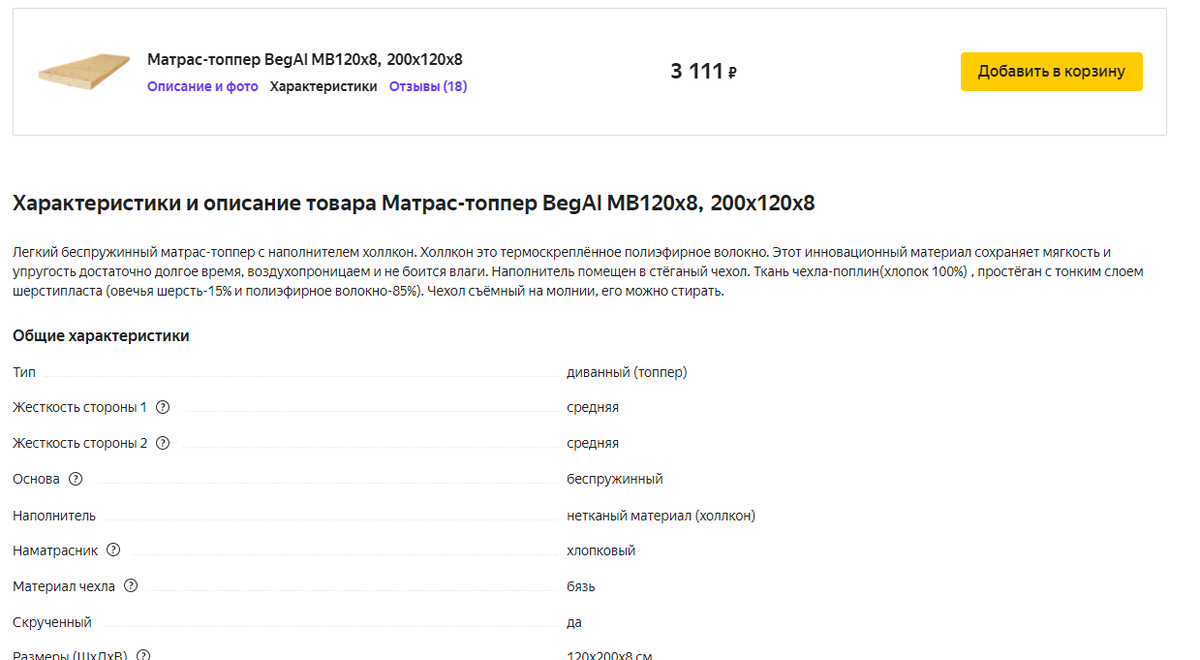The height and width of the screenshot is (660, 1200).
Task: Click the help icon next to Жесткость стороны 1
Action: tap(163, 407)
